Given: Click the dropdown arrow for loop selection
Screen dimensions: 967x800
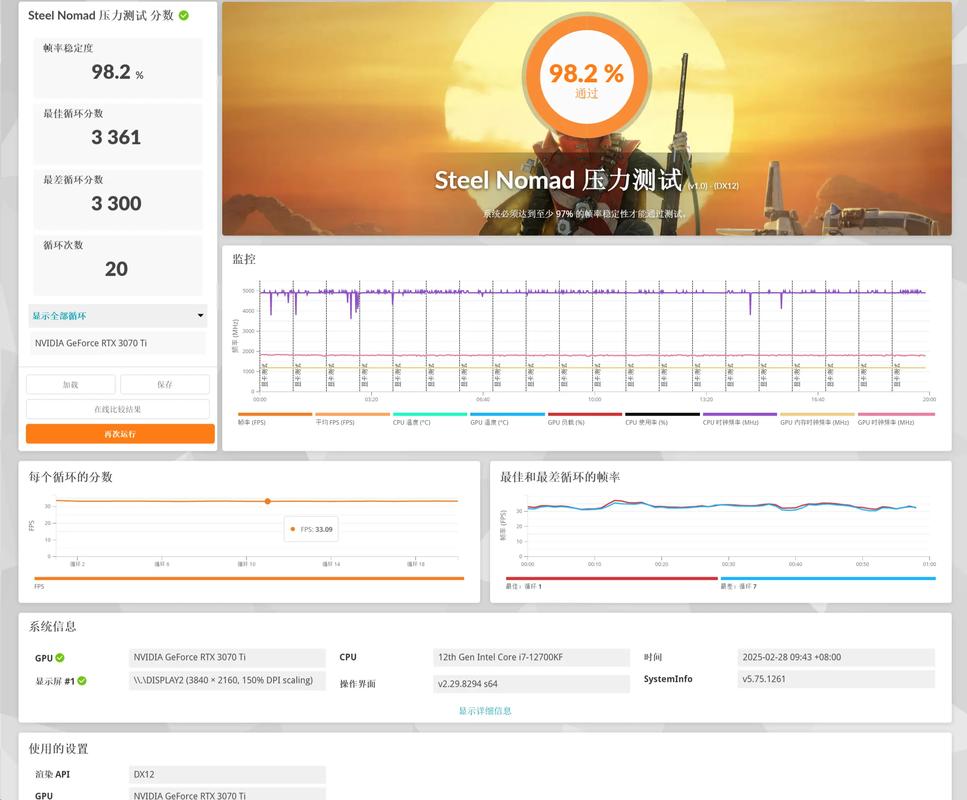Looking at the screenshot, I should (x=200, y=316).
